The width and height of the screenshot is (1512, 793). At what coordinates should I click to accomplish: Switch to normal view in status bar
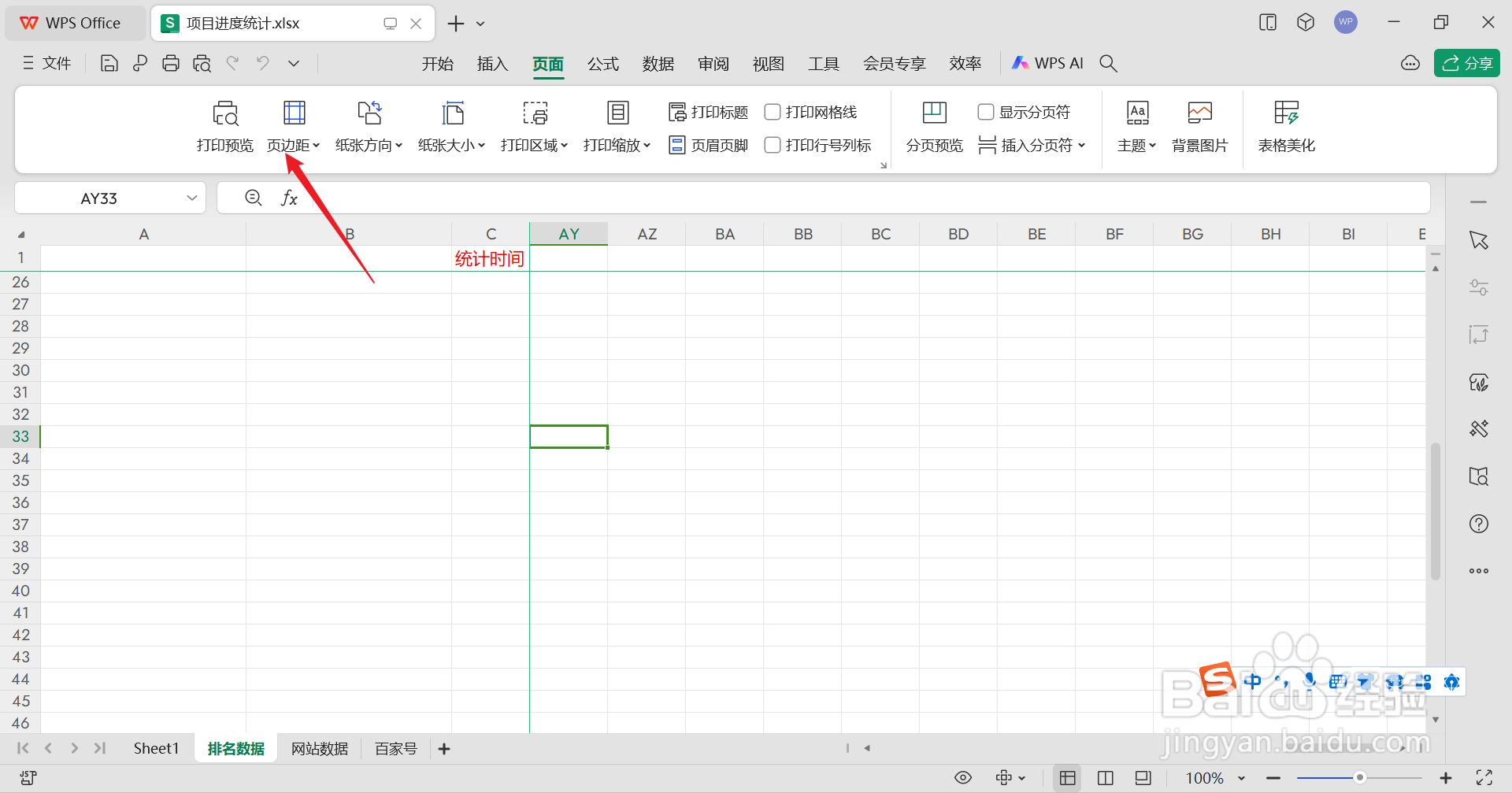[x=1068, y=778]
